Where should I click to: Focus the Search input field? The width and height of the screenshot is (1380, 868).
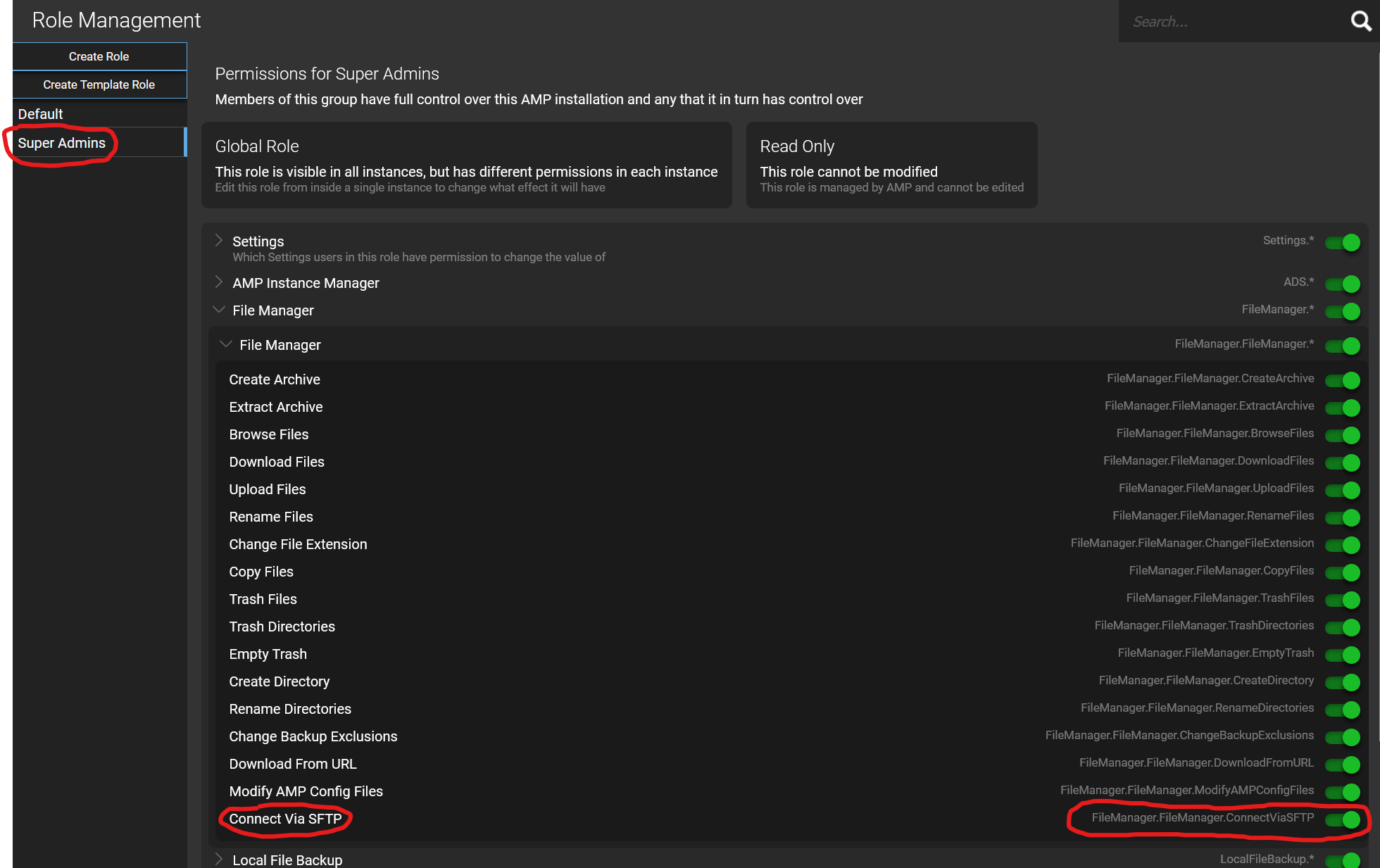click(x=1232, y=21)
